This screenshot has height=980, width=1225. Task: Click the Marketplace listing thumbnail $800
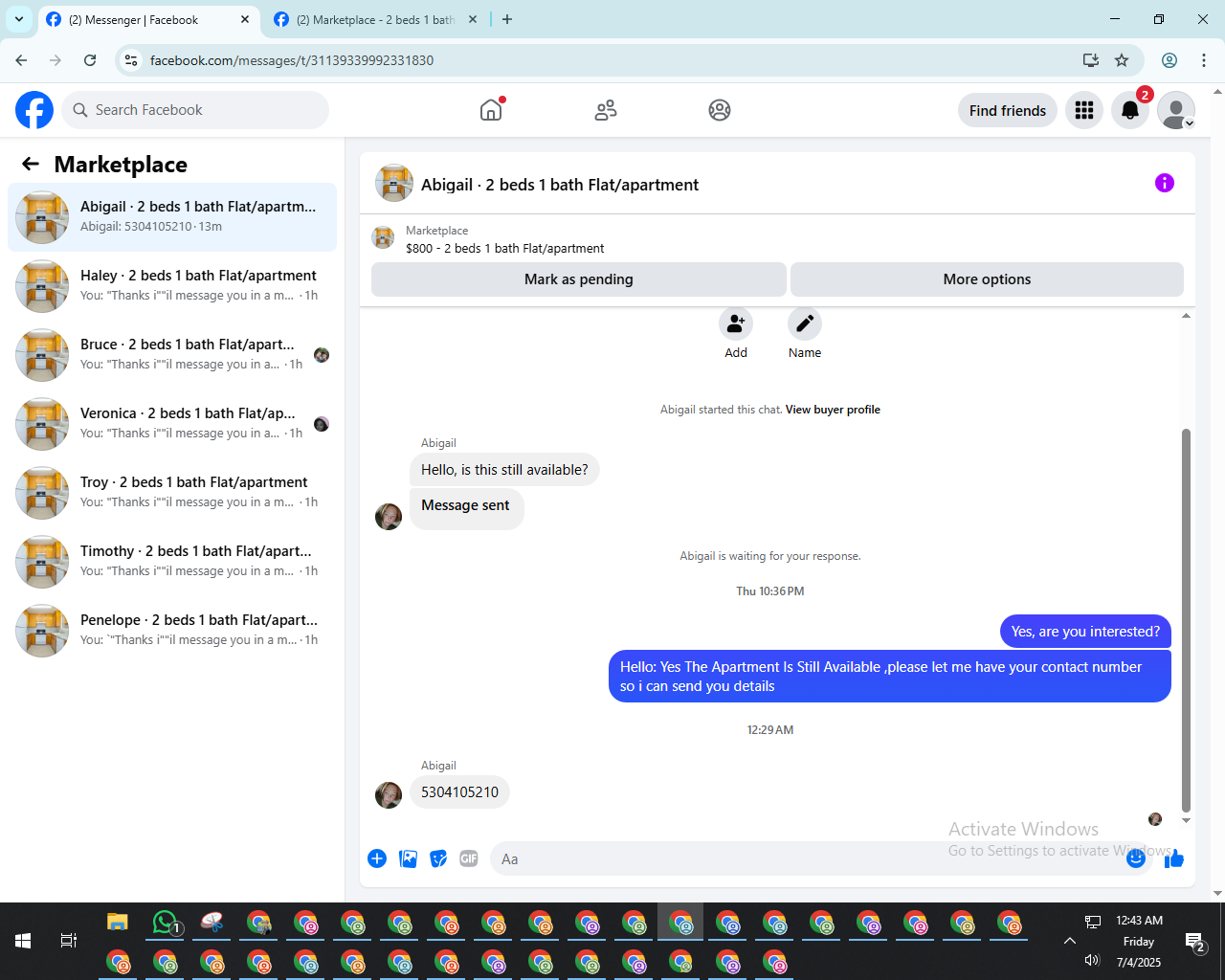click(x=383, y=237)
